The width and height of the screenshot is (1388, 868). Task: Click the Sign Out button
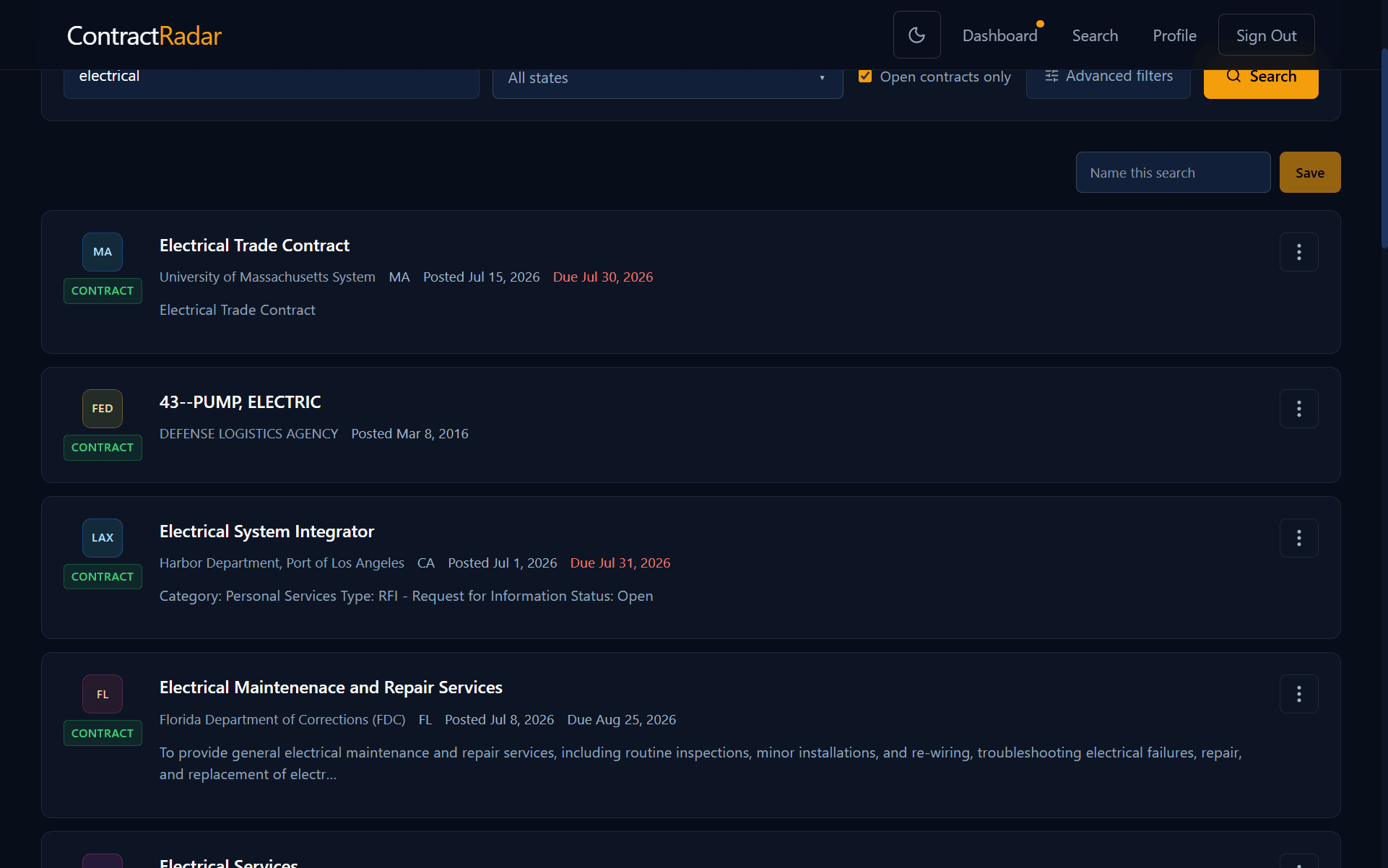tap(1266, 35)
